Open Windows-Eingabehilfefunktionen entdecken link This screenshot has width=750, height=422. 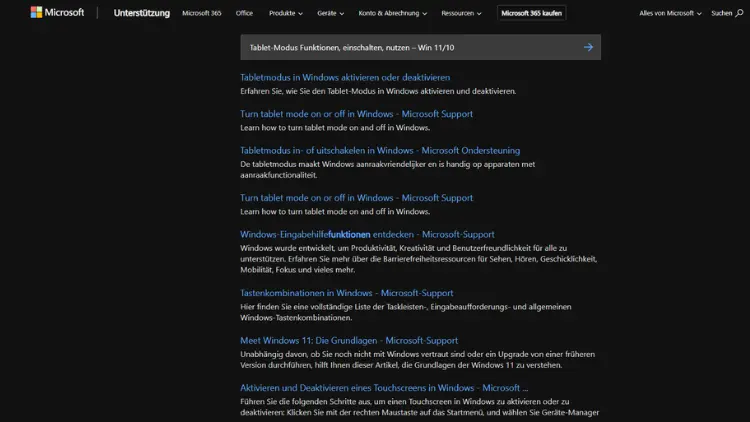coord(367,234)
